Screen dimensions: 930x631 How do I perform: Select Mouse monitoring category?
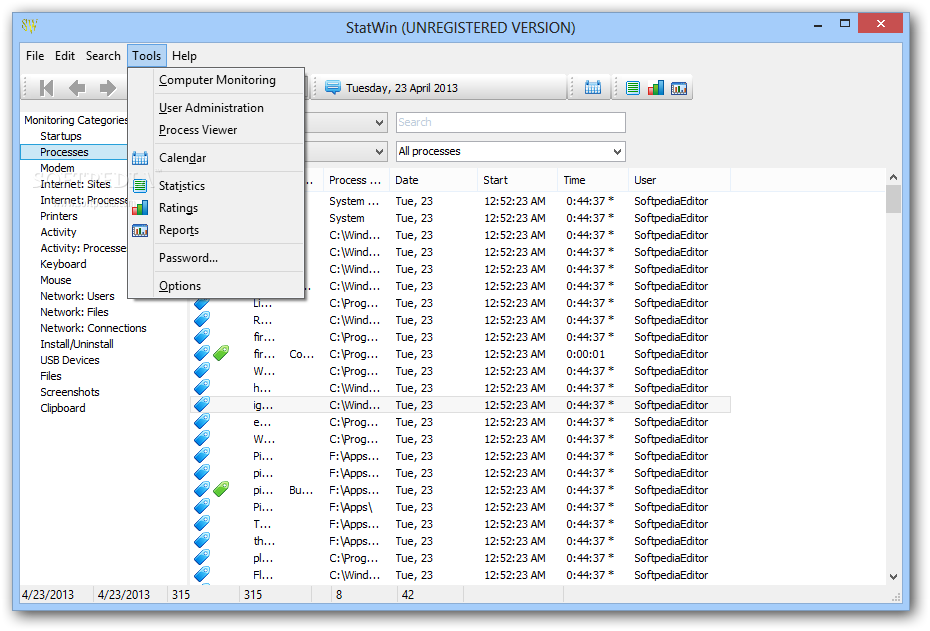(x=56, y=280)
